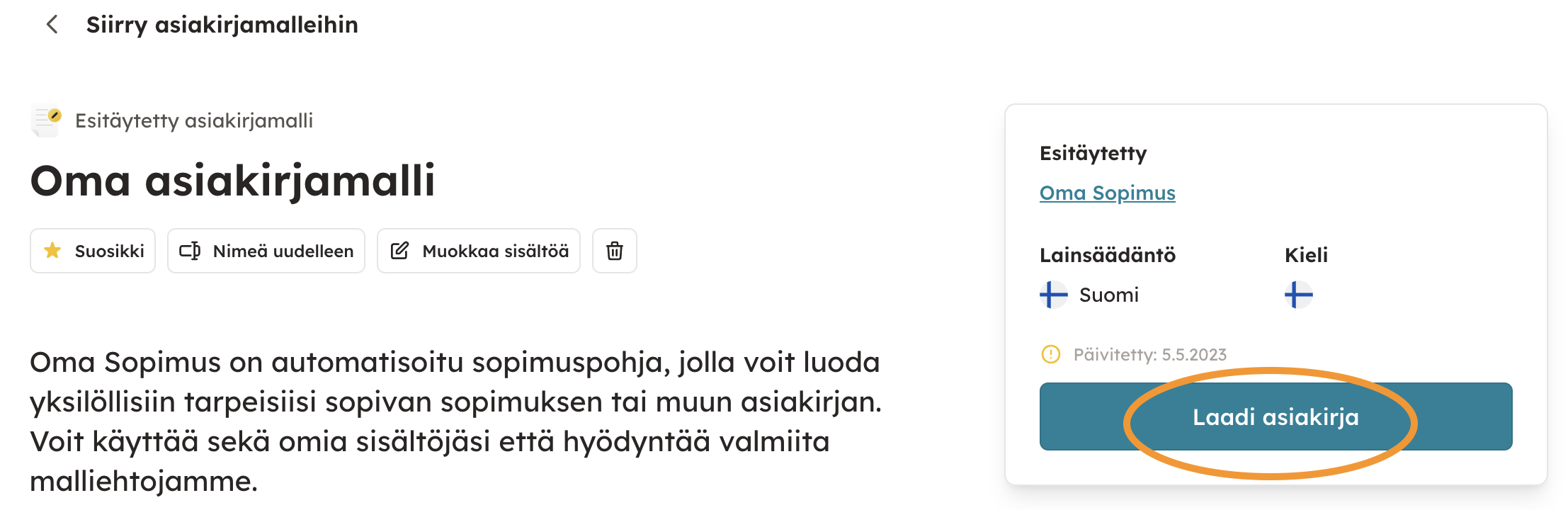The width and height of the screenshot is (1568, 510).
Task: Click the prefilled template document icon
Action: pyautogui.click(x=47, y=120)
